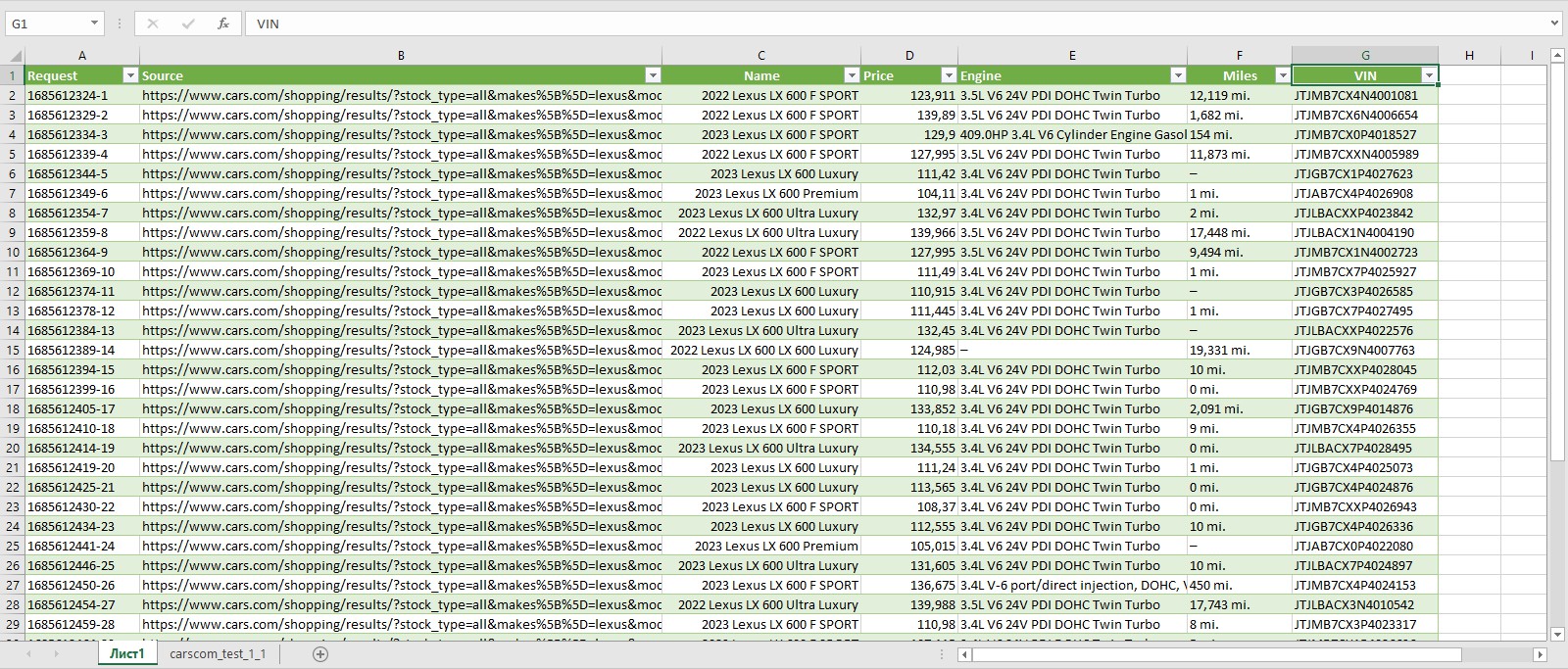Click the Request header cell
Viewport: 1568px width, 669px height.
coord(82,75)
